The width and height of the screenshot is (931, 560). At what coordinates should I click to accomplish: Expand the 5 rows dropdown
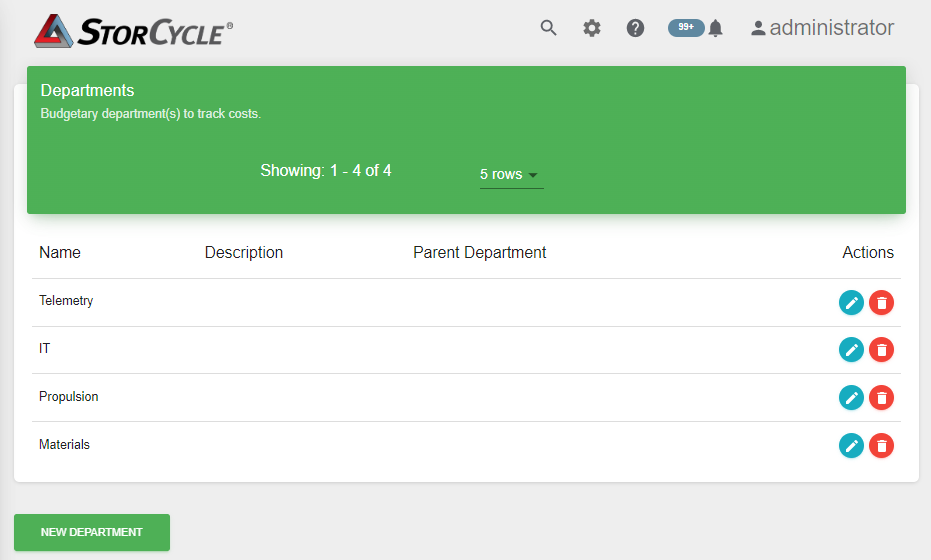pos(511,175)
